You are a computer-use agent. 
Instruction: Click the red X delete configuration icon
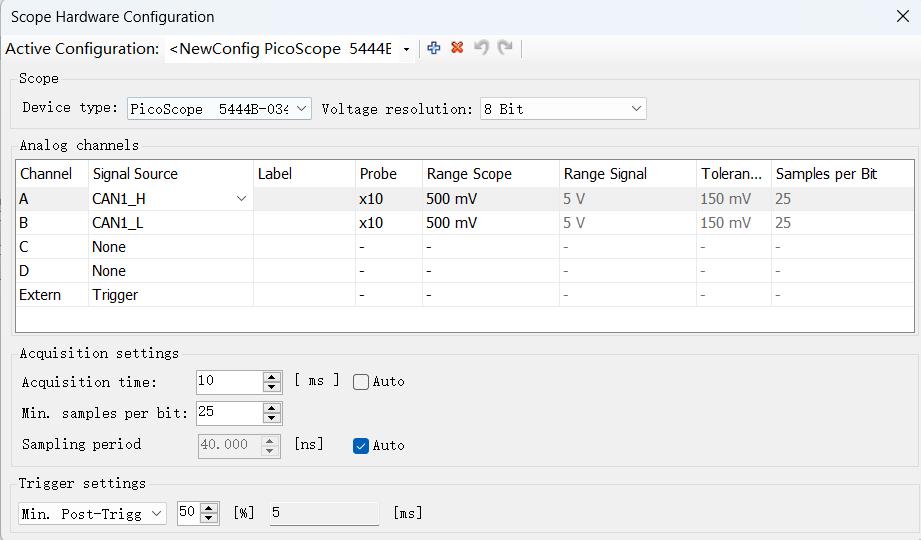click(457, 48)
